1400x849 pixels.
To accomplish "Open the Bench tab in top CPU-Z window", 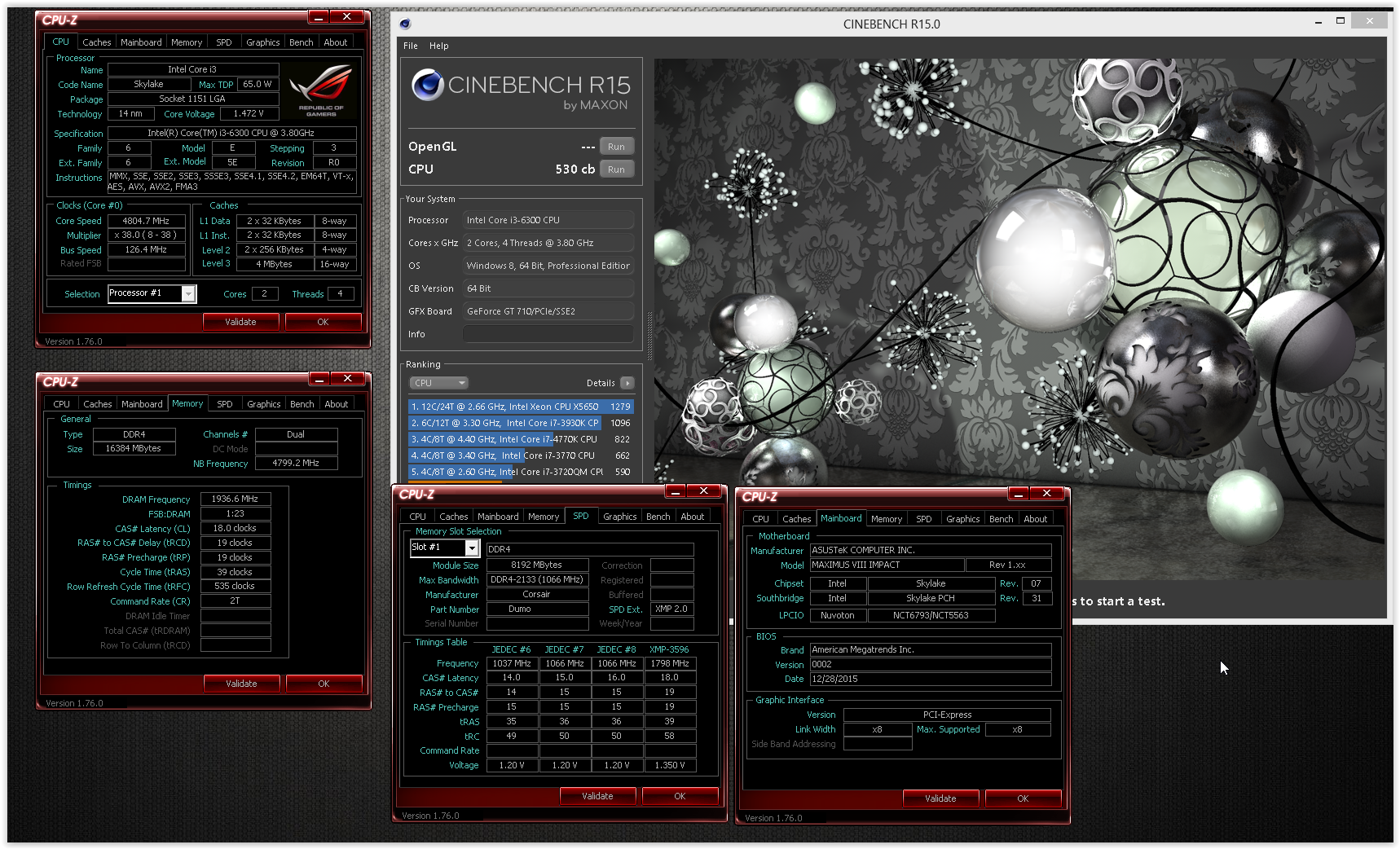I will click(x=302, y=42).
